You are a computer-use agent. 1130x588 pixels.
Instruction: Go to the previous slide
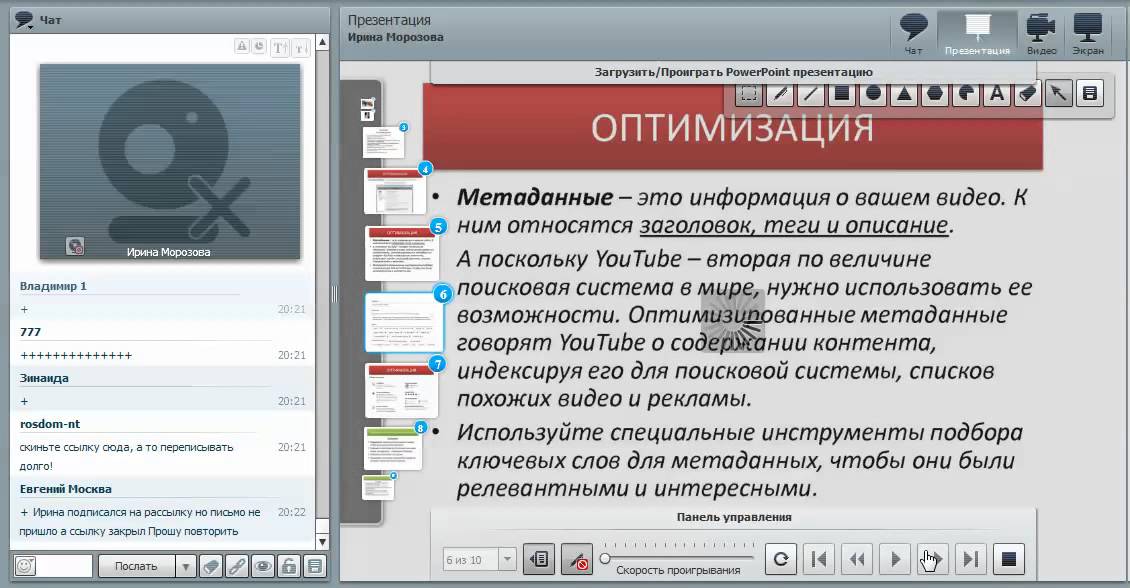[x=857, y=559]
